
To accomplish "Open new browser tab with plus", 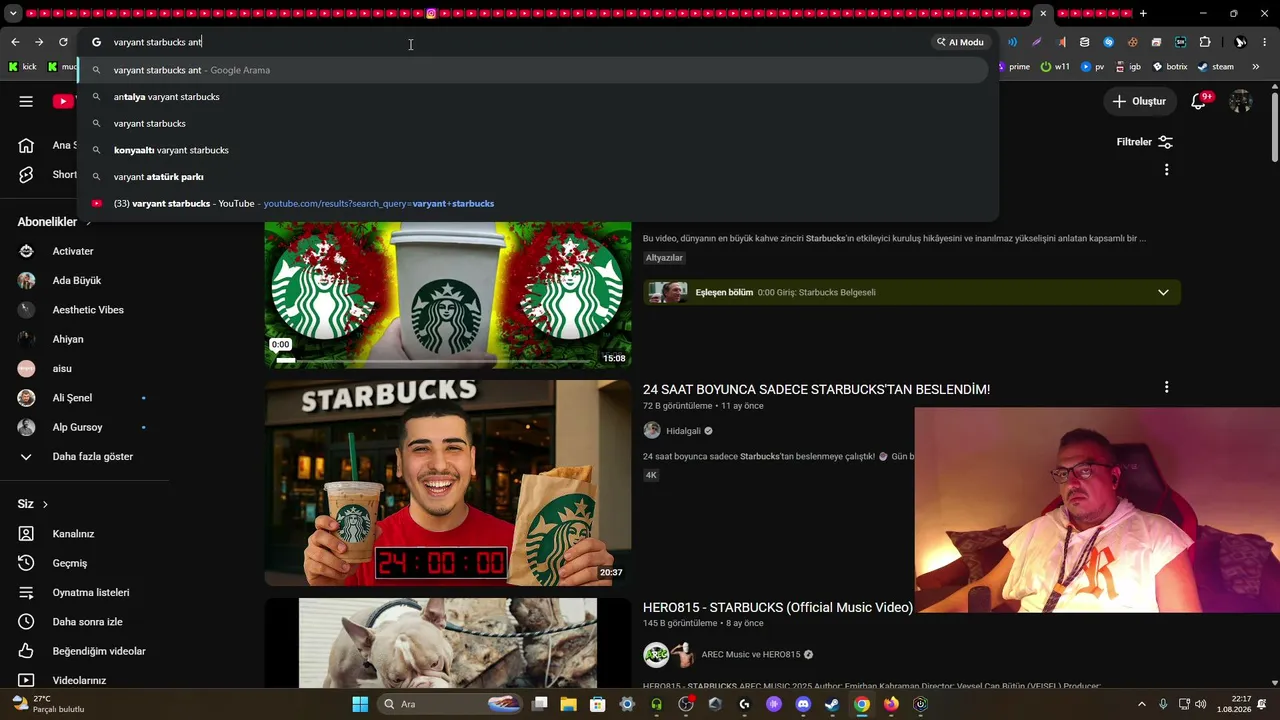I will click(1143, 13).
